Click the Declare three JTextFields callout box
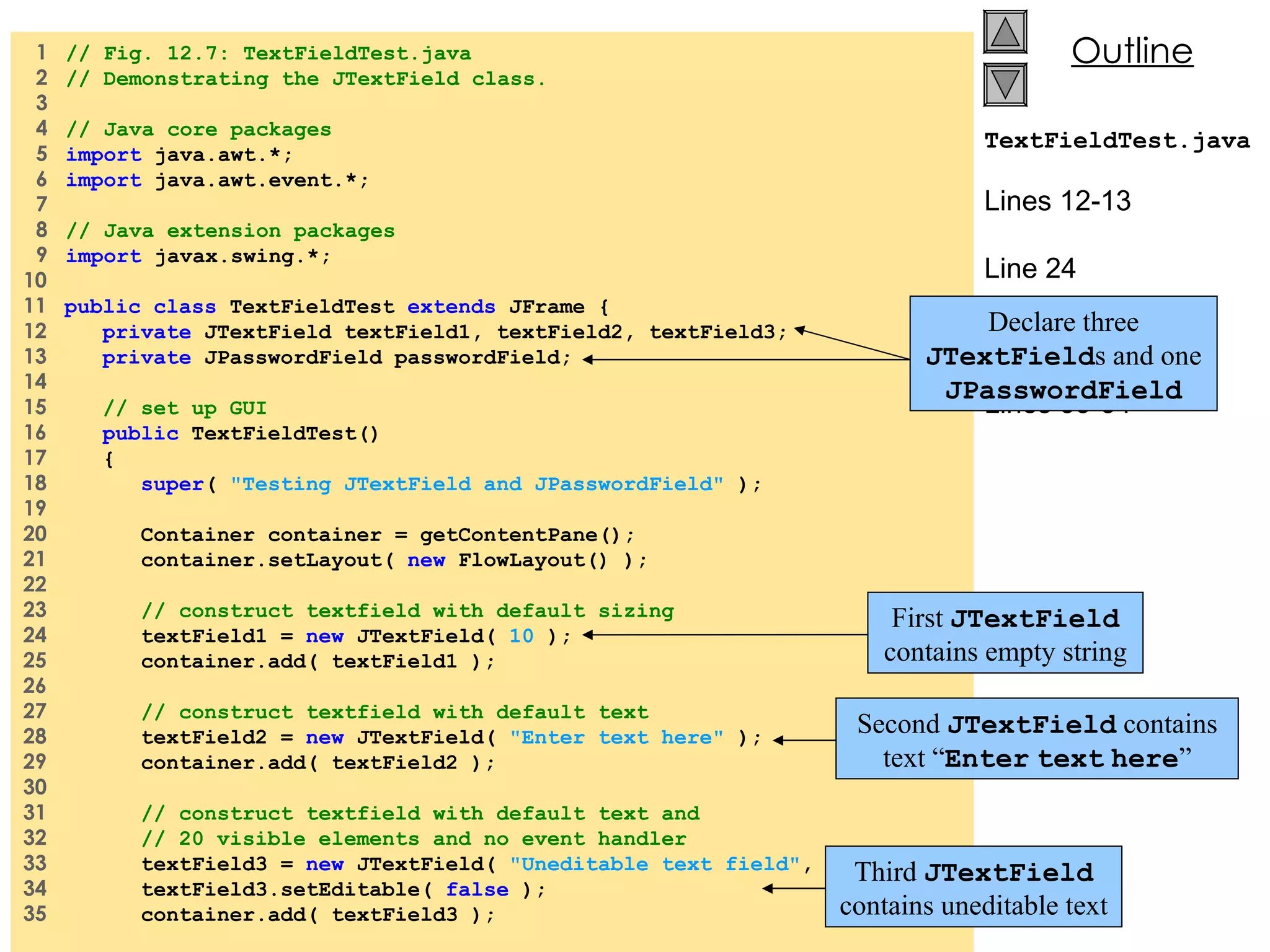The height and width of the screenshot is (952, 1270). click(x=1063, y=354)
